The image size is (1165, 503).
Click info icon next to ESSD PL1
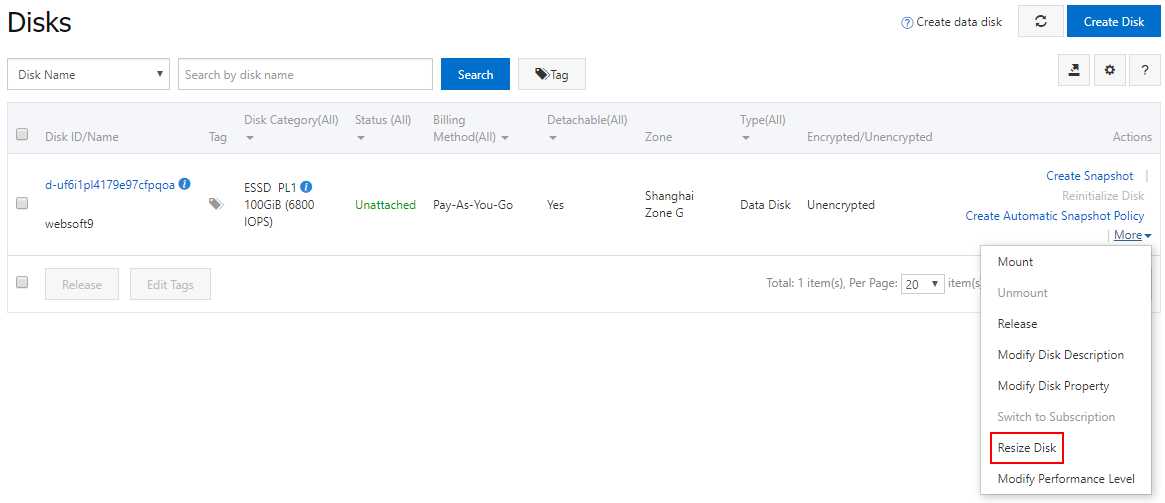[306, 186]
